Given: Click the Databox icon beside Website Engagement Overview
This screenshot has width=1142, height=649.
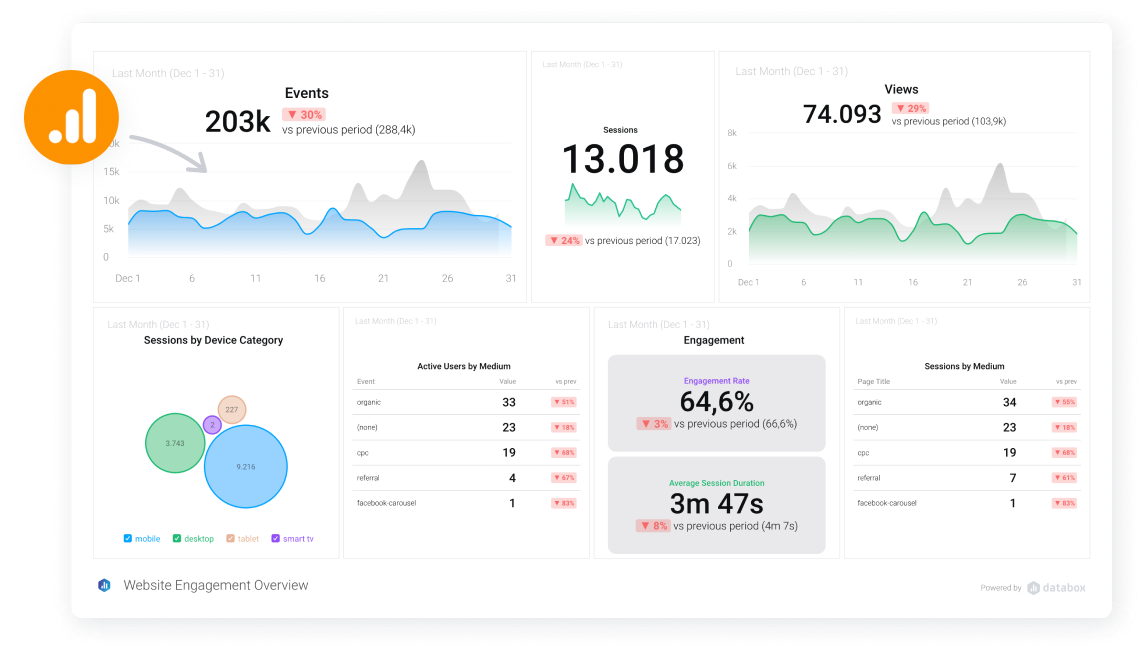Looking at the screenshot, I should tap(104, 585).
